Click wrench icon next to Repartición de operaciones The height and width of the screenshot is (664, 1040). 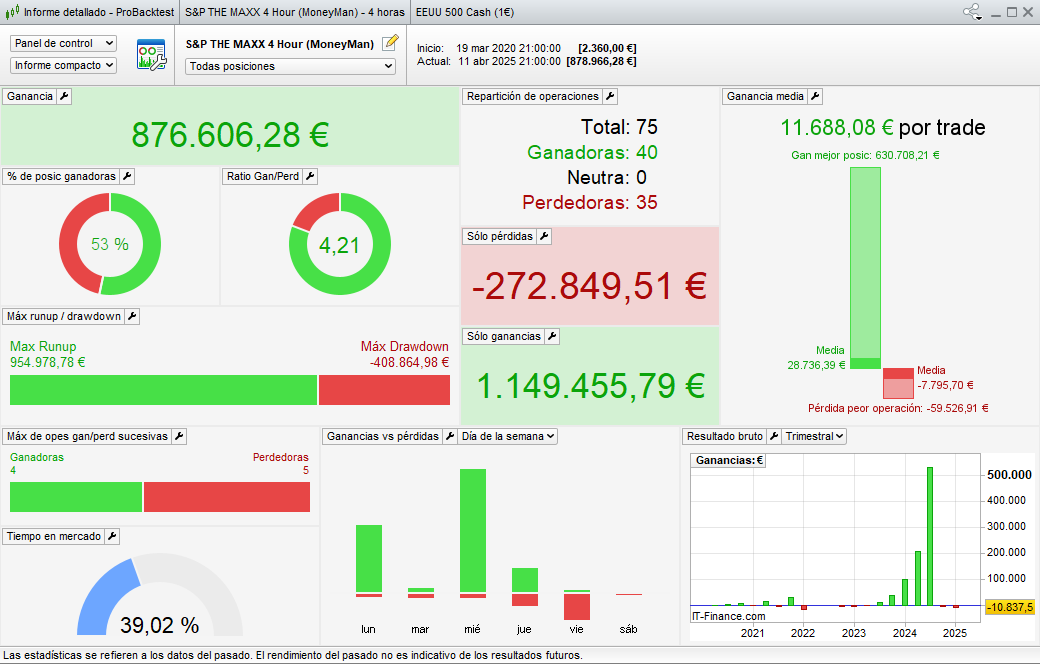click(x=610, y=96)
